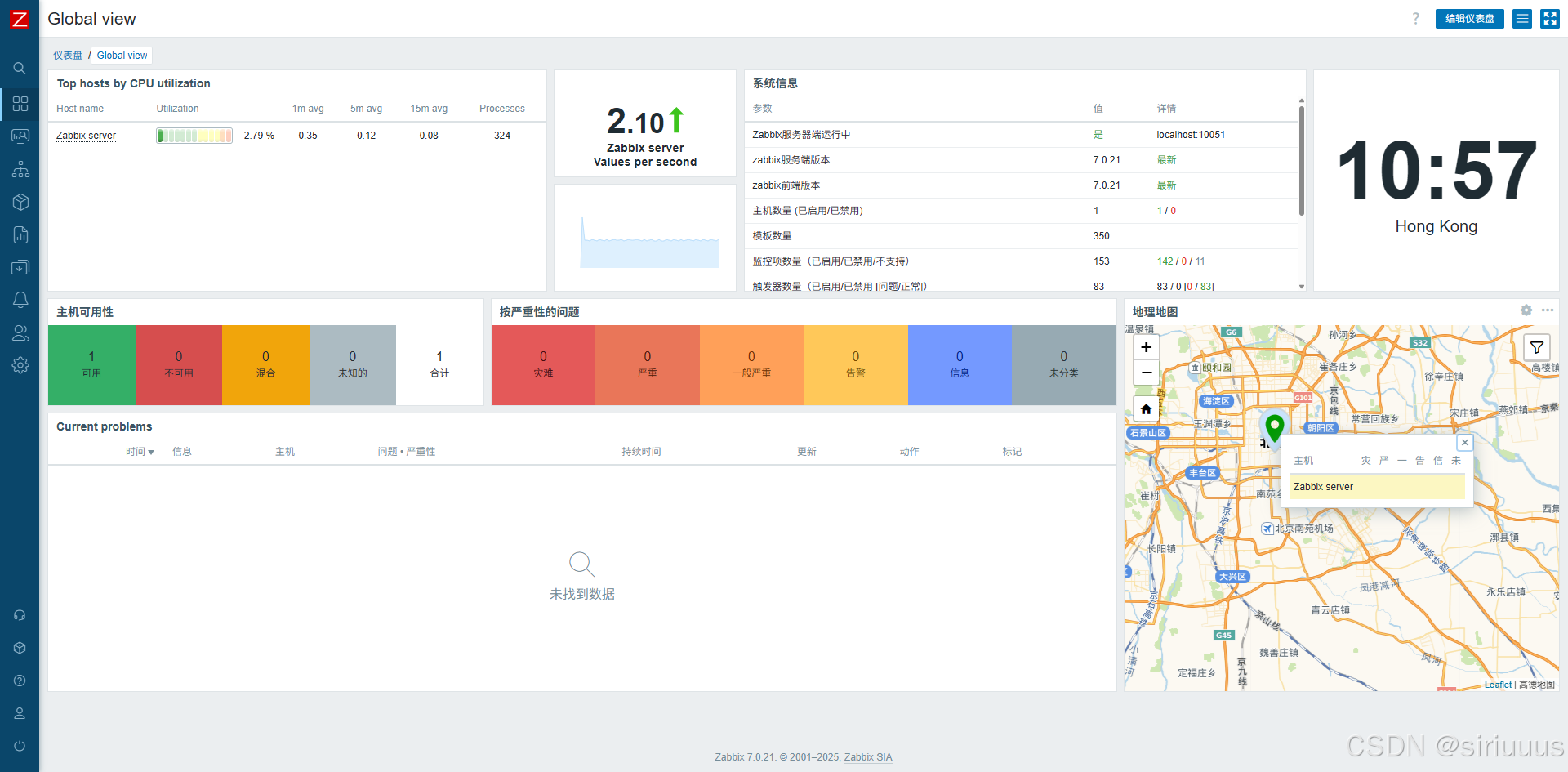This screenshot has width=1568, height=772.
Task: Click the Zabbix SIA footer link
Action: (x=868, y=757)
